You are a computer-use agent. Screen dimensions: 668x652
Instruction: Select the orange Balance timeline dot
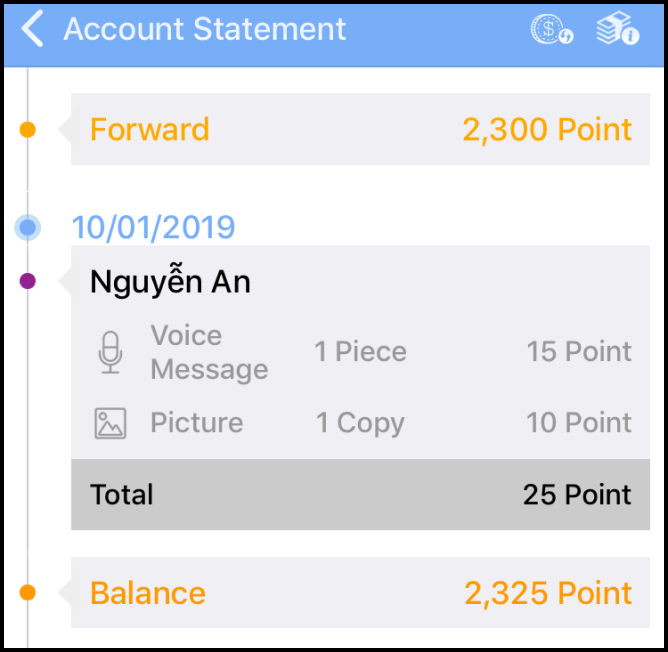pos(28,592)
